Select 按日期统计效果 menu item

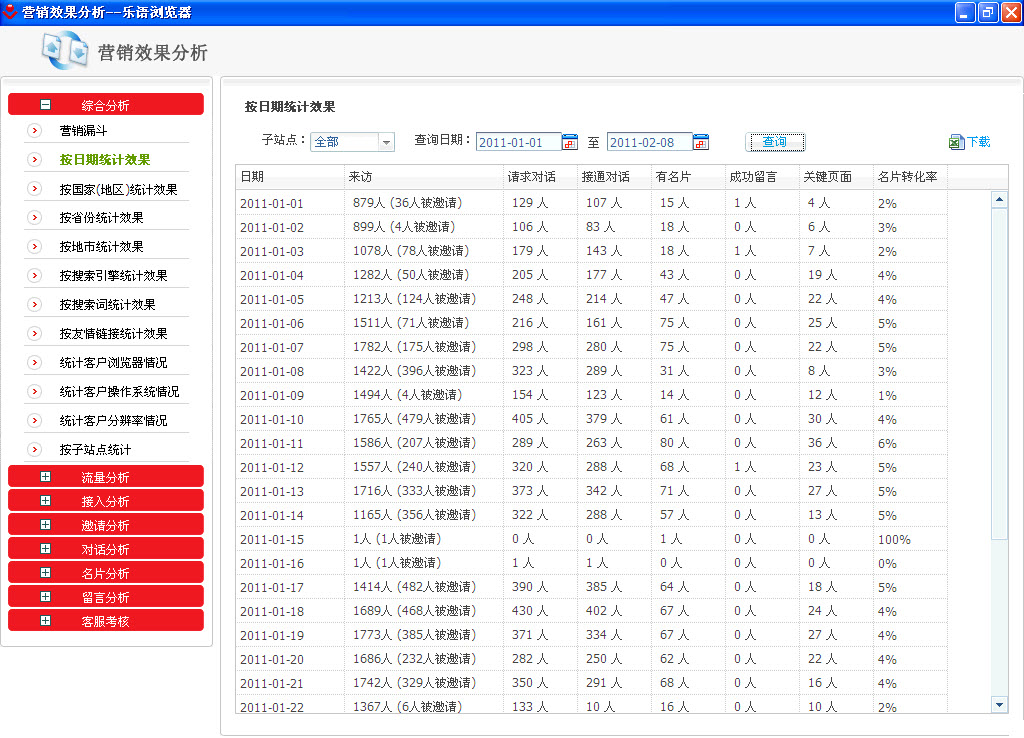click(x=104, y=159)
